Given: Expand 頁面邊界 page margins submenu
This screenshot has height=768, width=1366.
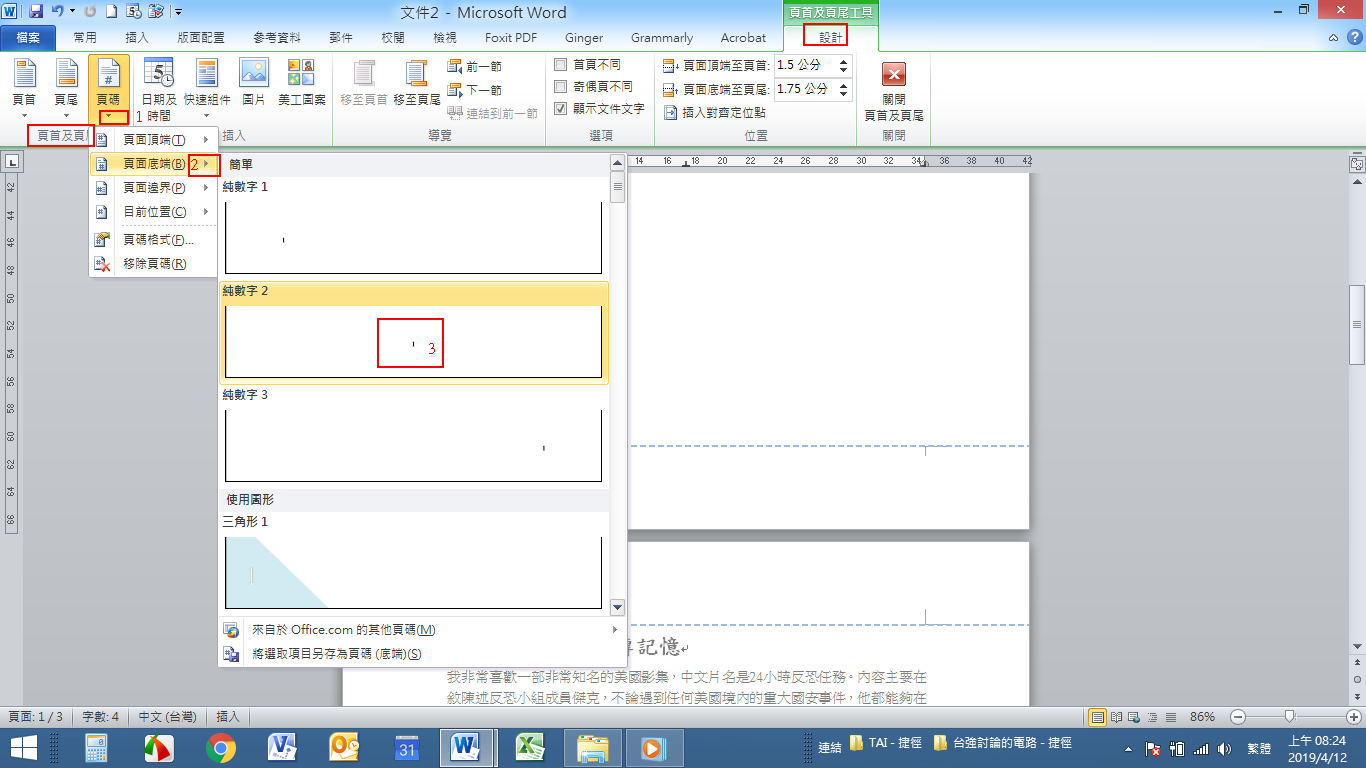Looking at the screenshot, I should (x=153, y=188).
